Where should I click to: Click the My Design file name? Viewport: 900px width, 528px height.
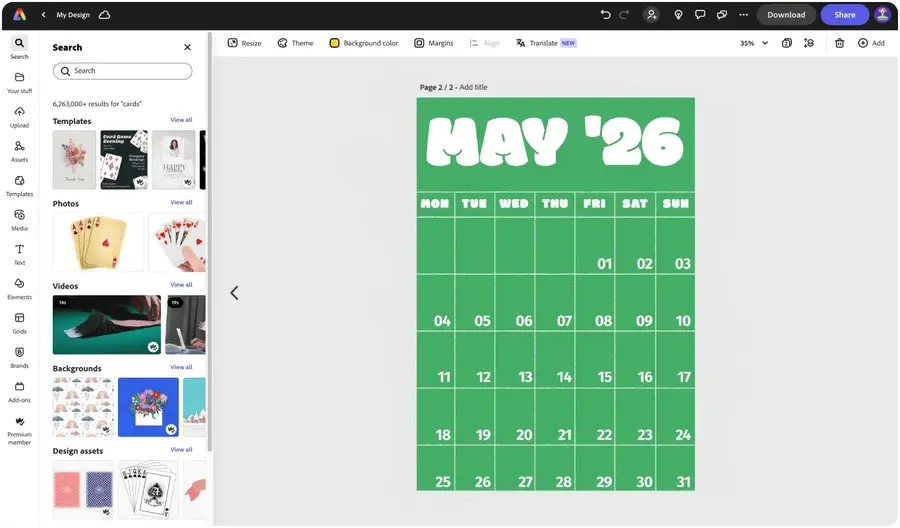(x=73, y=15)
